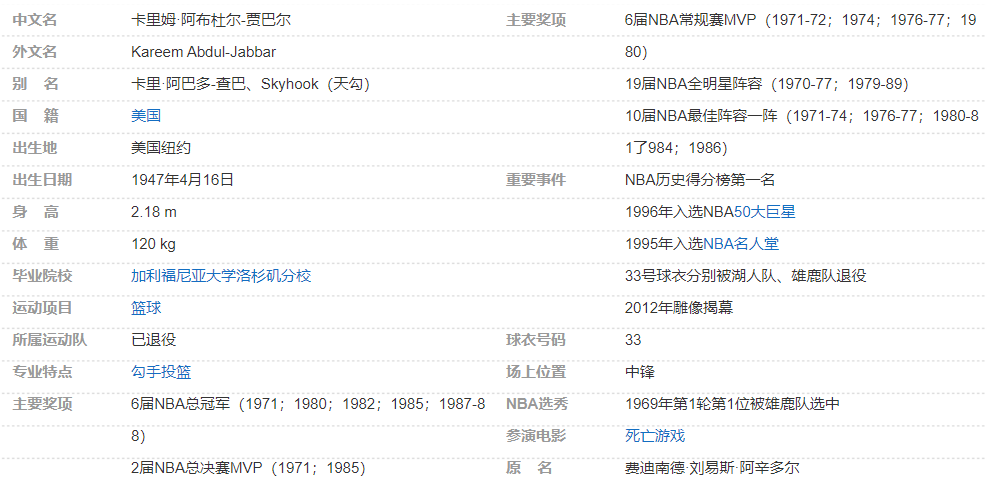The height and width of the screenshot is (489, 995).
Task: Click the 运动项目 field label
Action: click(43, 308)
